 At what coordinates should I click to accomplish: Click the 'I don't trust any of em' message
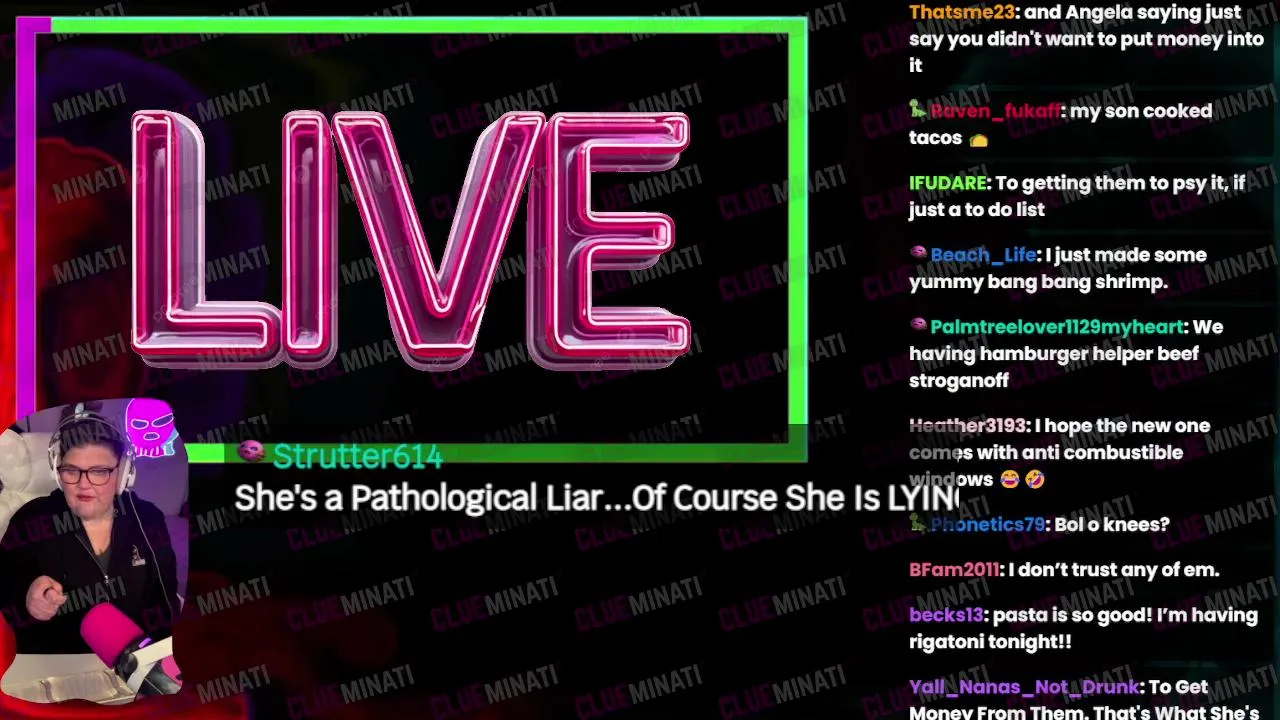(x=1114, y=570)
